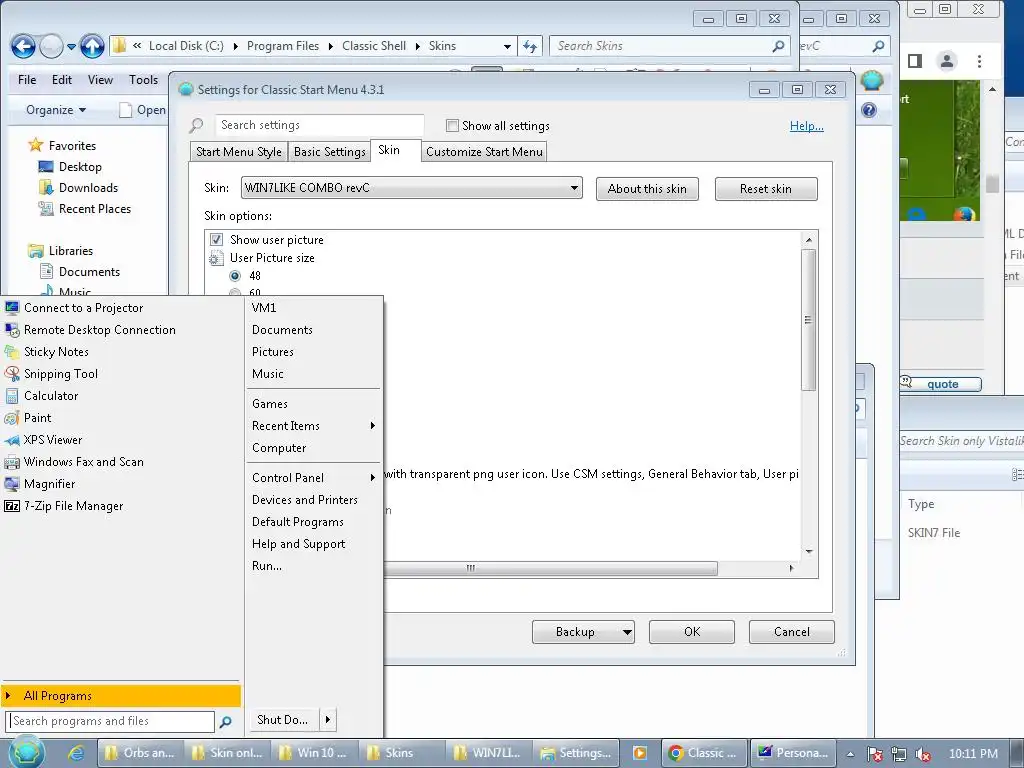Show hidden tray icons arrow
The width and height of the screenshot is (1024, 768).
[x=850, y=754]
